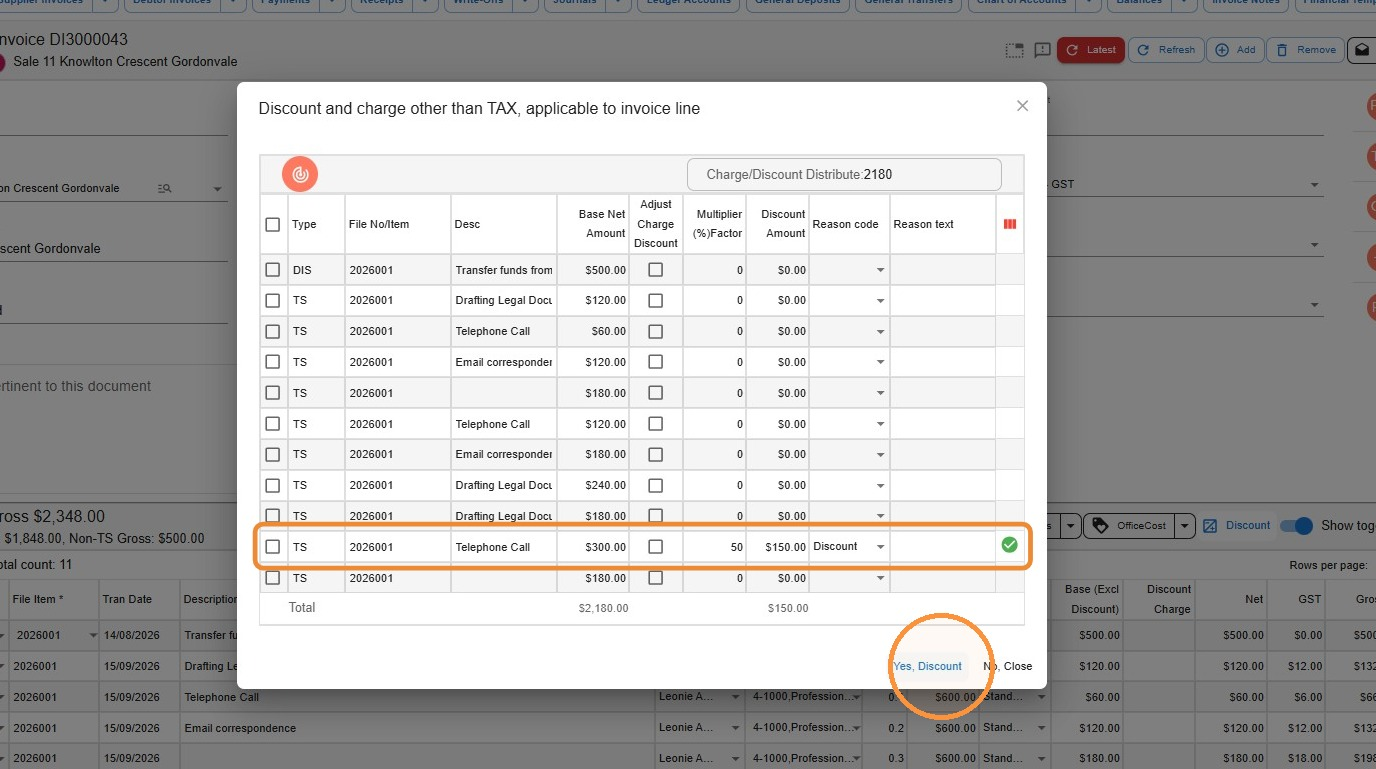Viewport: 1376px width, 769px height.
Task: Click the $150.00 Discount Amount cell
Action: tap(778, 547)
